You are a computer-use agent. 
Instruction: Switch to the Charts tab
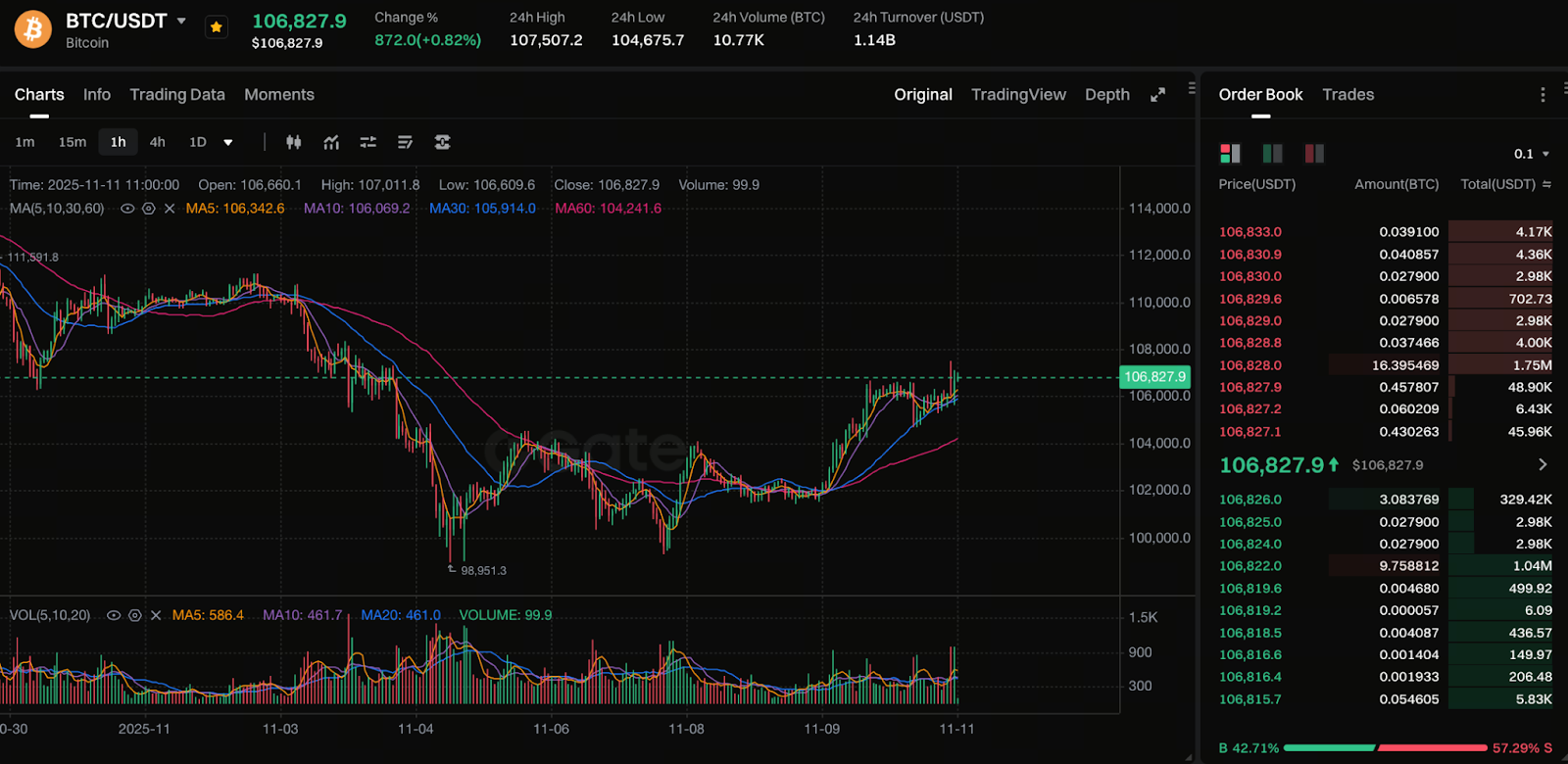39,94
